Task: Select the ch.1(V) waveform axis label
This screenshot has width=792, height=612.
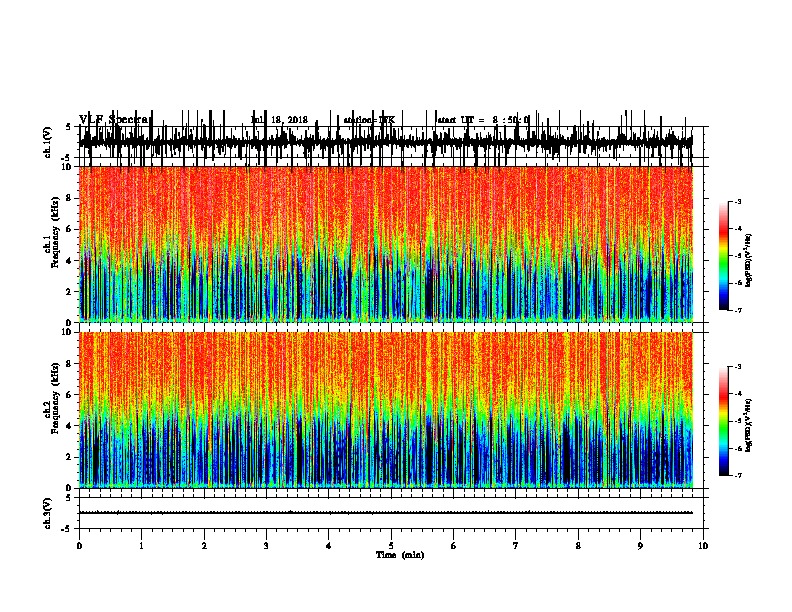Action: point(47,142)
